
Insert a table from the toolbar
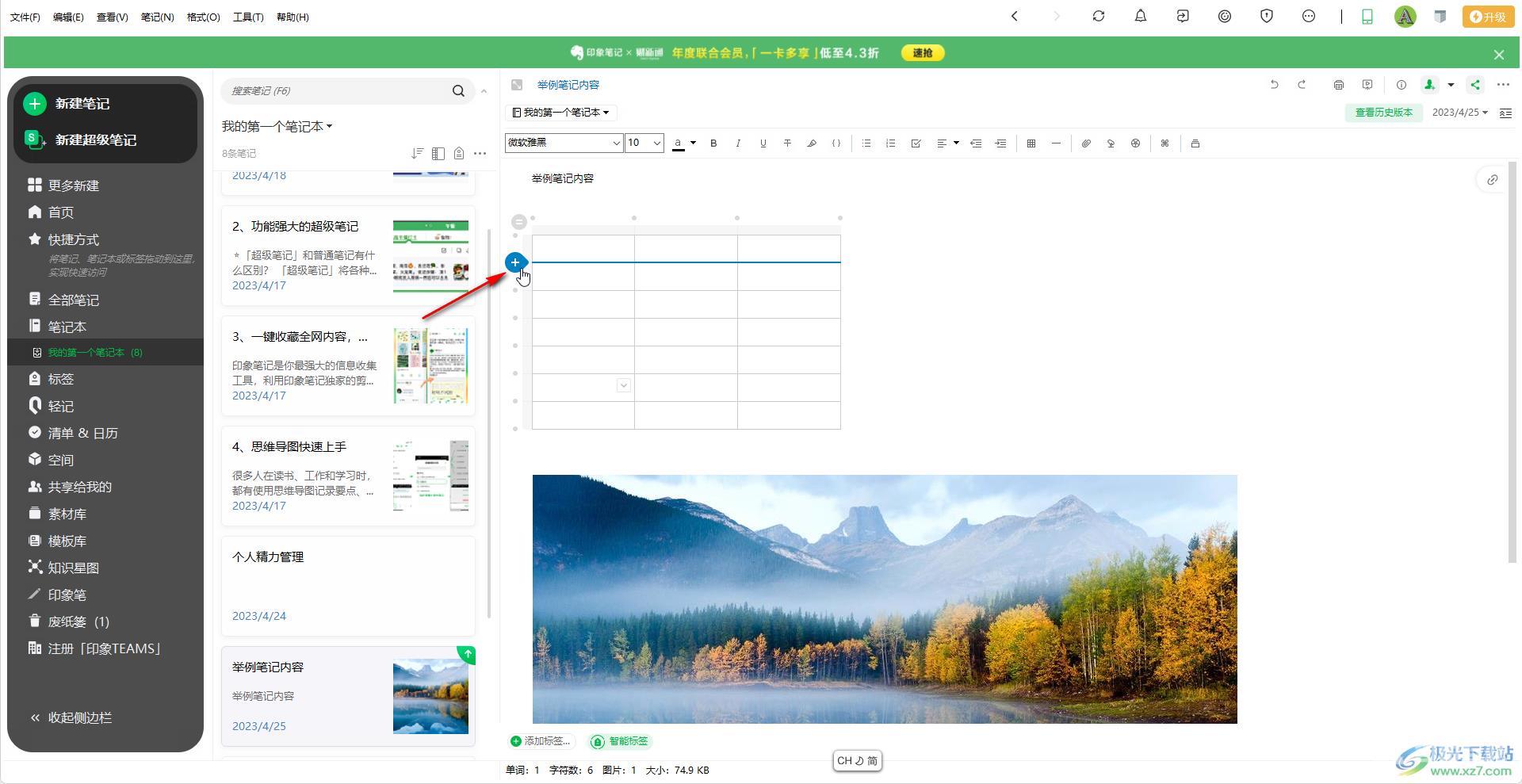1031,143
